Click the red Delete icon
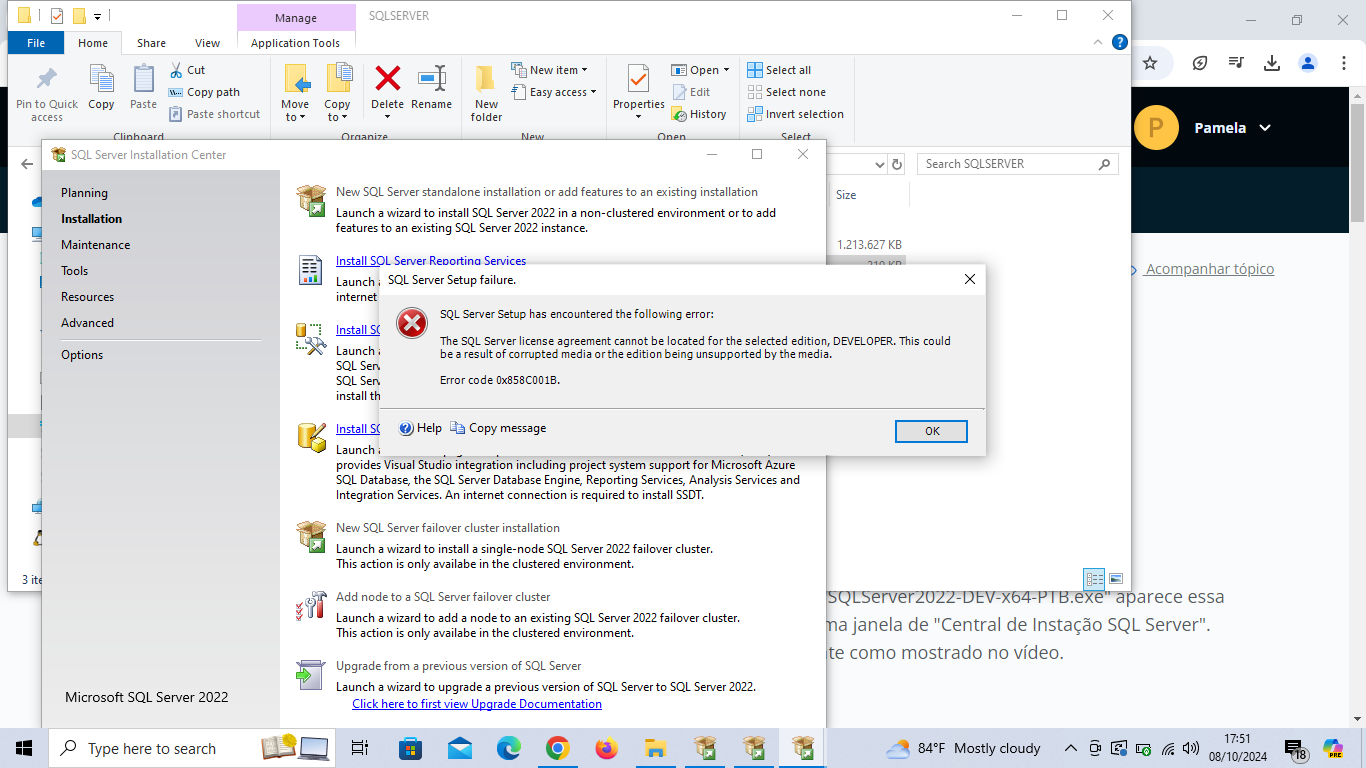The image size is (1366, 768). 387,78
